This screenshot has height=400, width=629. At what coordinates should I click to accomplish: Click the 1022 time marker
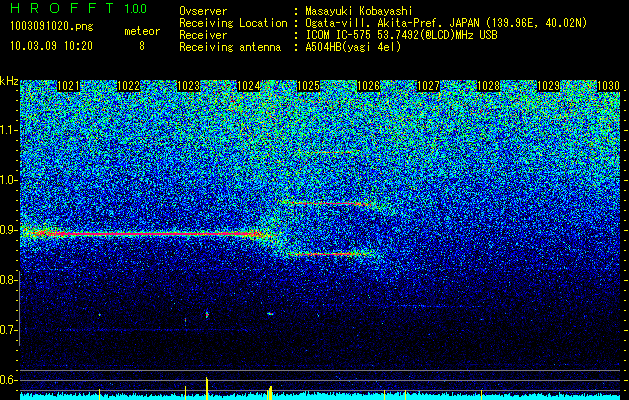tap(128, 86)
